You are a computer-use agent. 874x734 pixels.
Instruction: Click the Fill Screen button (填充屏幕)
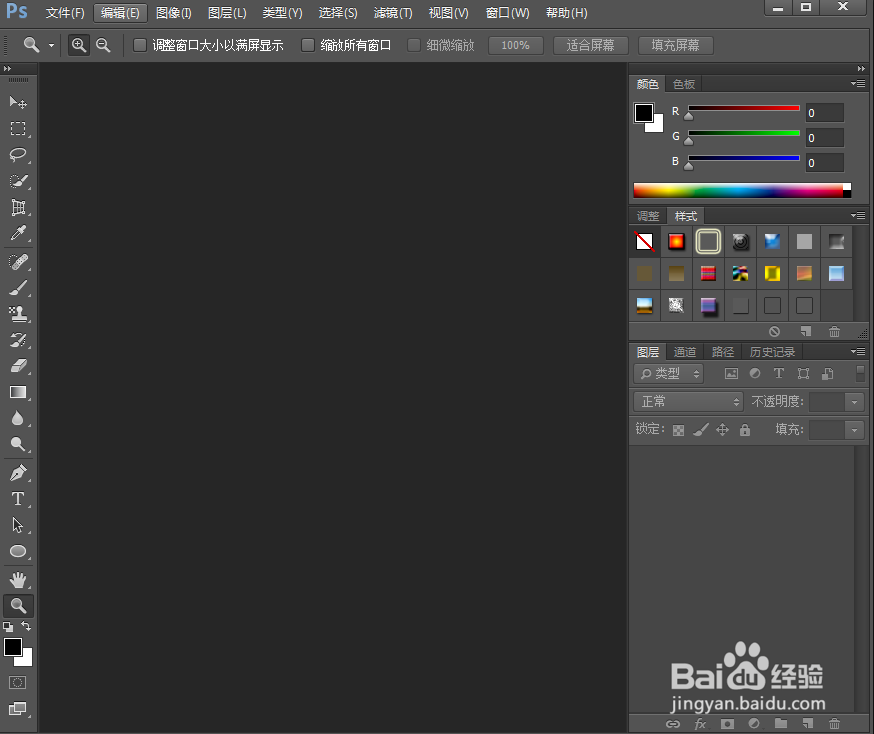[675, 45]
